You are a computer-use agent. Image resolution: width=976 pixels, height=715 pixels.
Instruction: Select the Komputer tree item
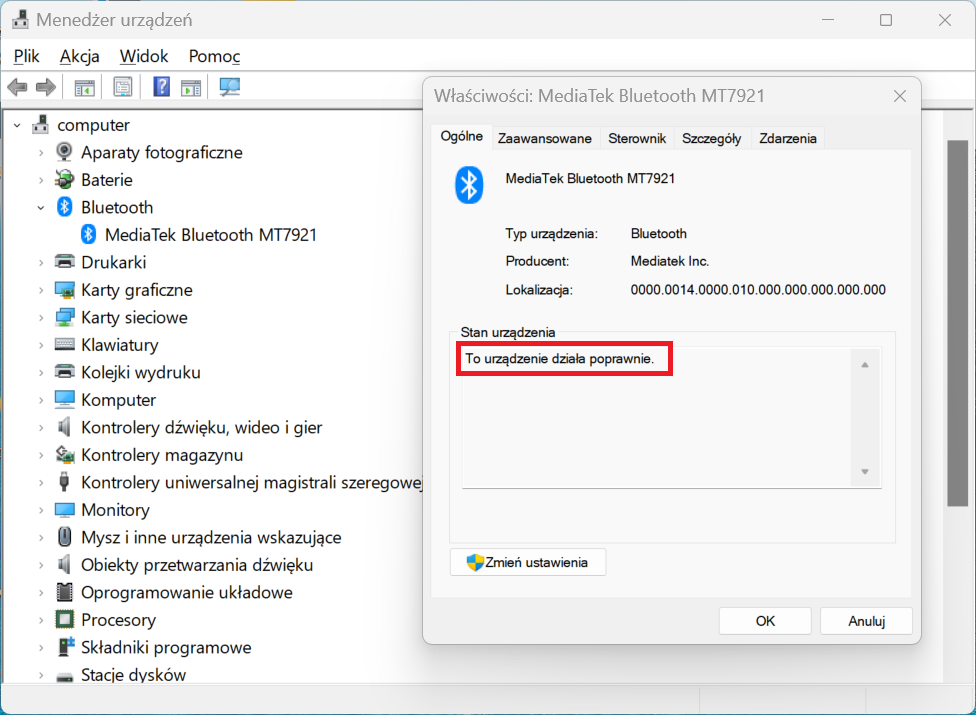tap(118, 400)
